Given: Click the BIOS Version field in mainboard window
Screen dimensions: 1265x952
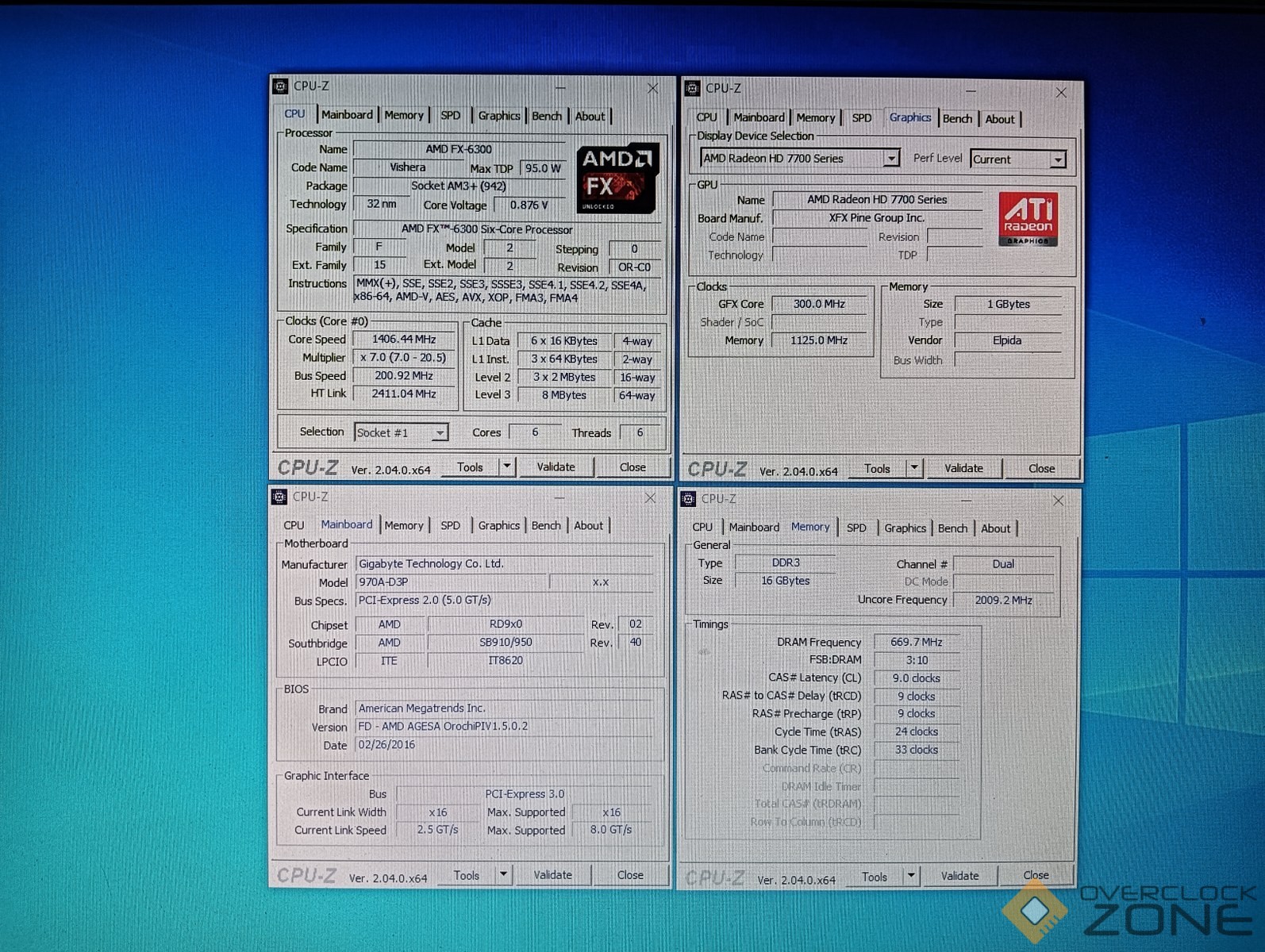Looking at the screenshot, I should tap(504, 726).
